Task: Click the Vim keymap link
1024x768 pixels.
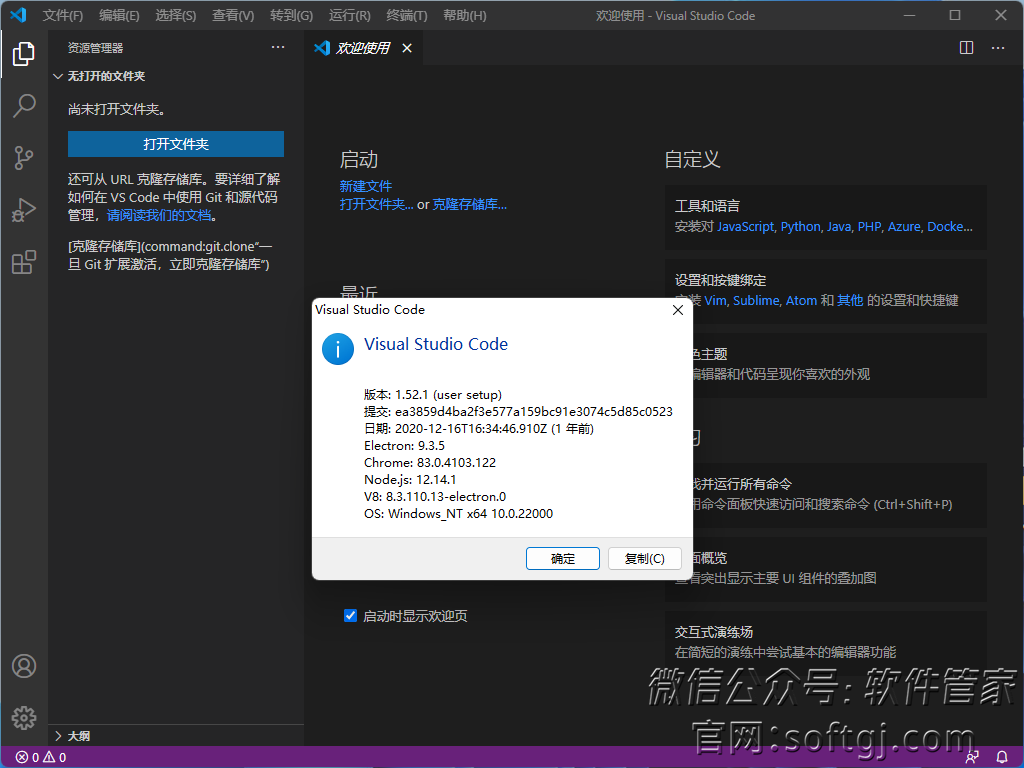Action: [715, 300]
